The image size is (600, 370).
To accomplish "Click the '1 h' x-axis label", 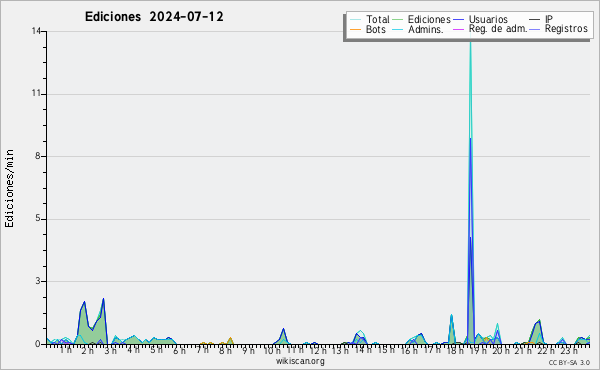I will pyautogui.click(x=65, y=350).
